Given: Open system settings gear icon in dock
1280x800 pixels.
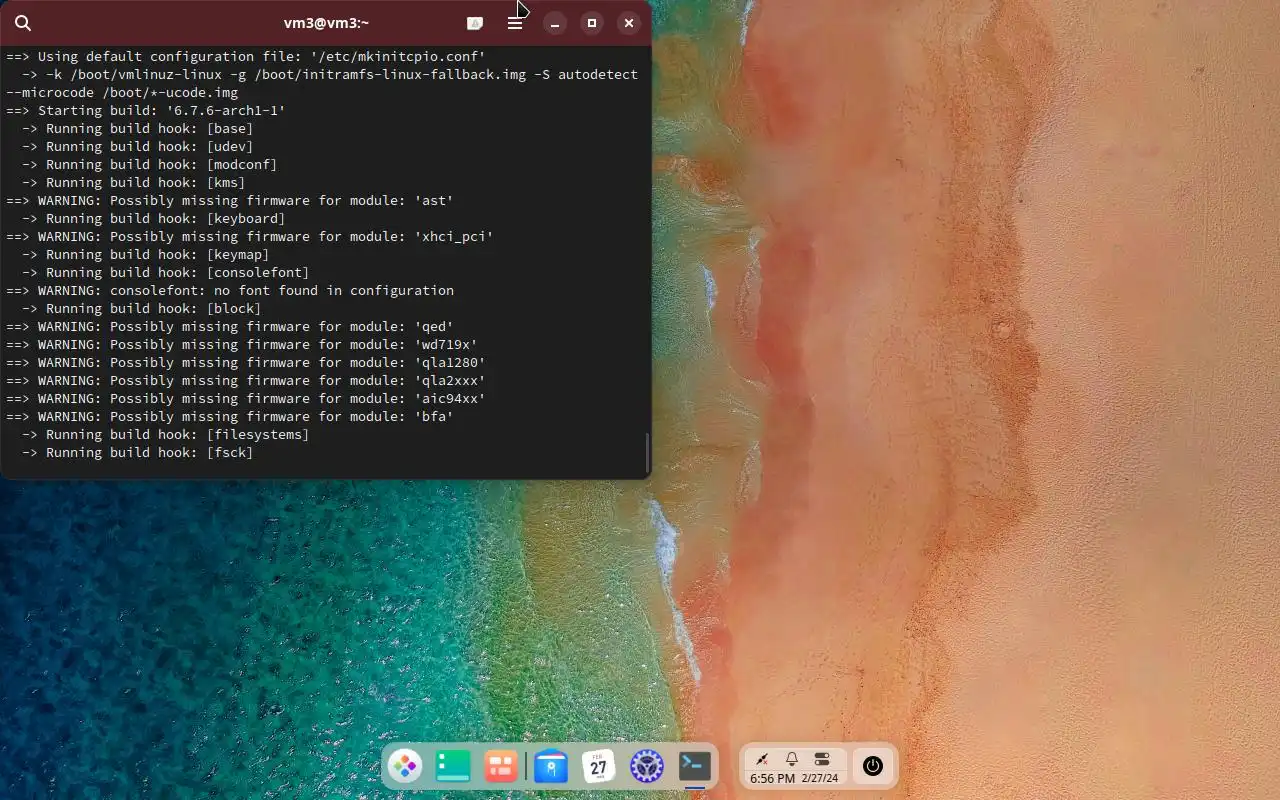Looking at the screenshot, I should point(647,767).
